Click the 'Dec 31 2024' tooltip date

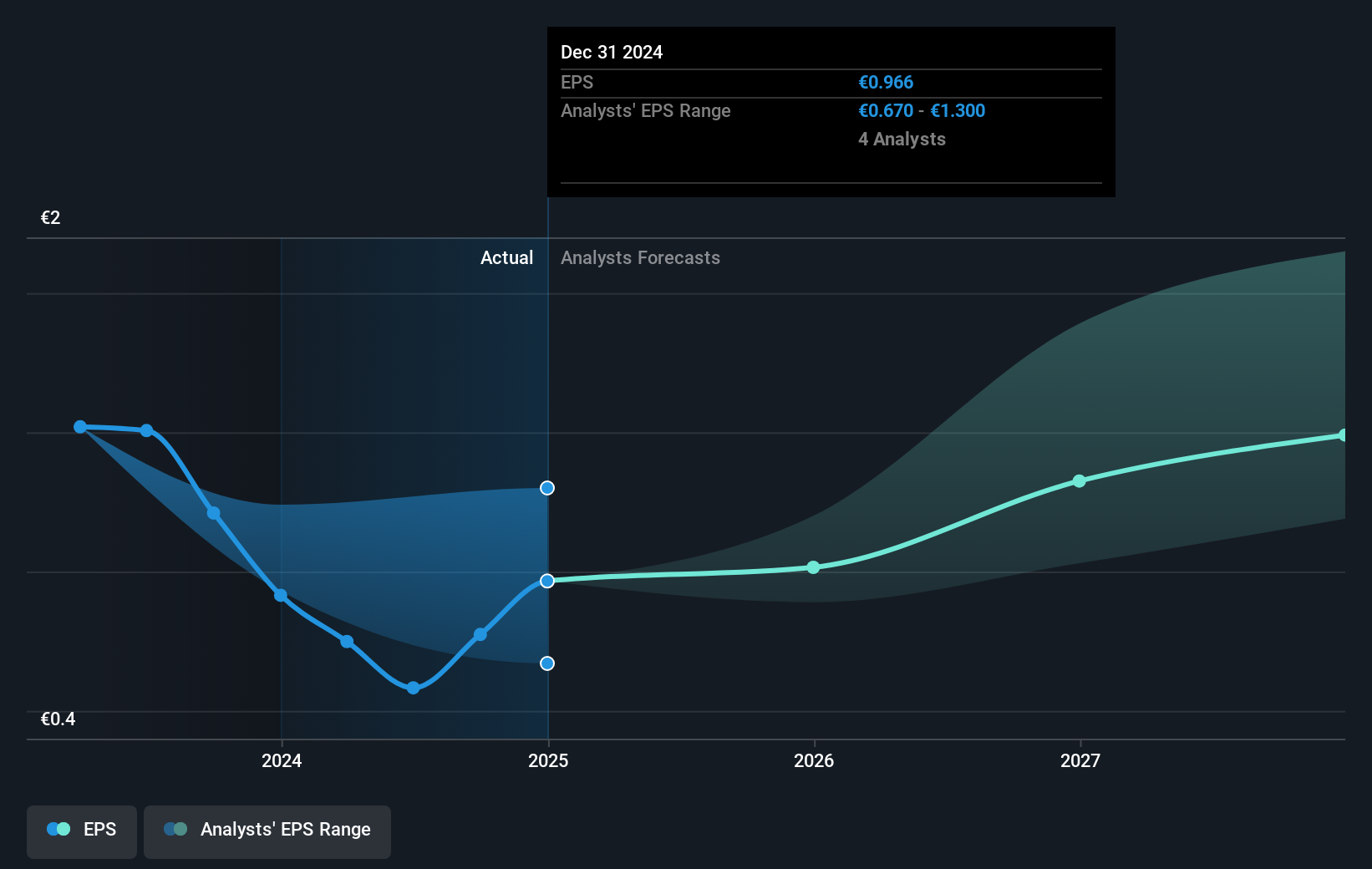point(612,53)
